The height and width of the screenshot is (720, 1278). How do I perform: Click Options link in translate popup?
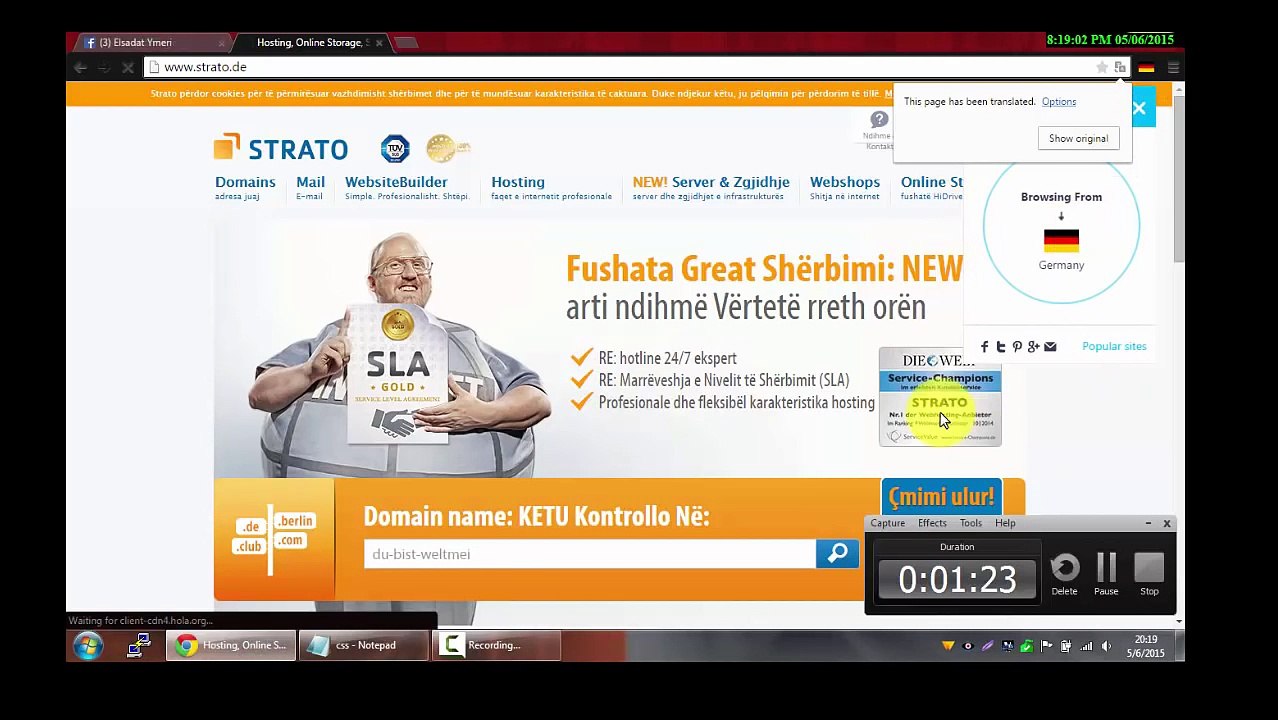point(1058,101)
